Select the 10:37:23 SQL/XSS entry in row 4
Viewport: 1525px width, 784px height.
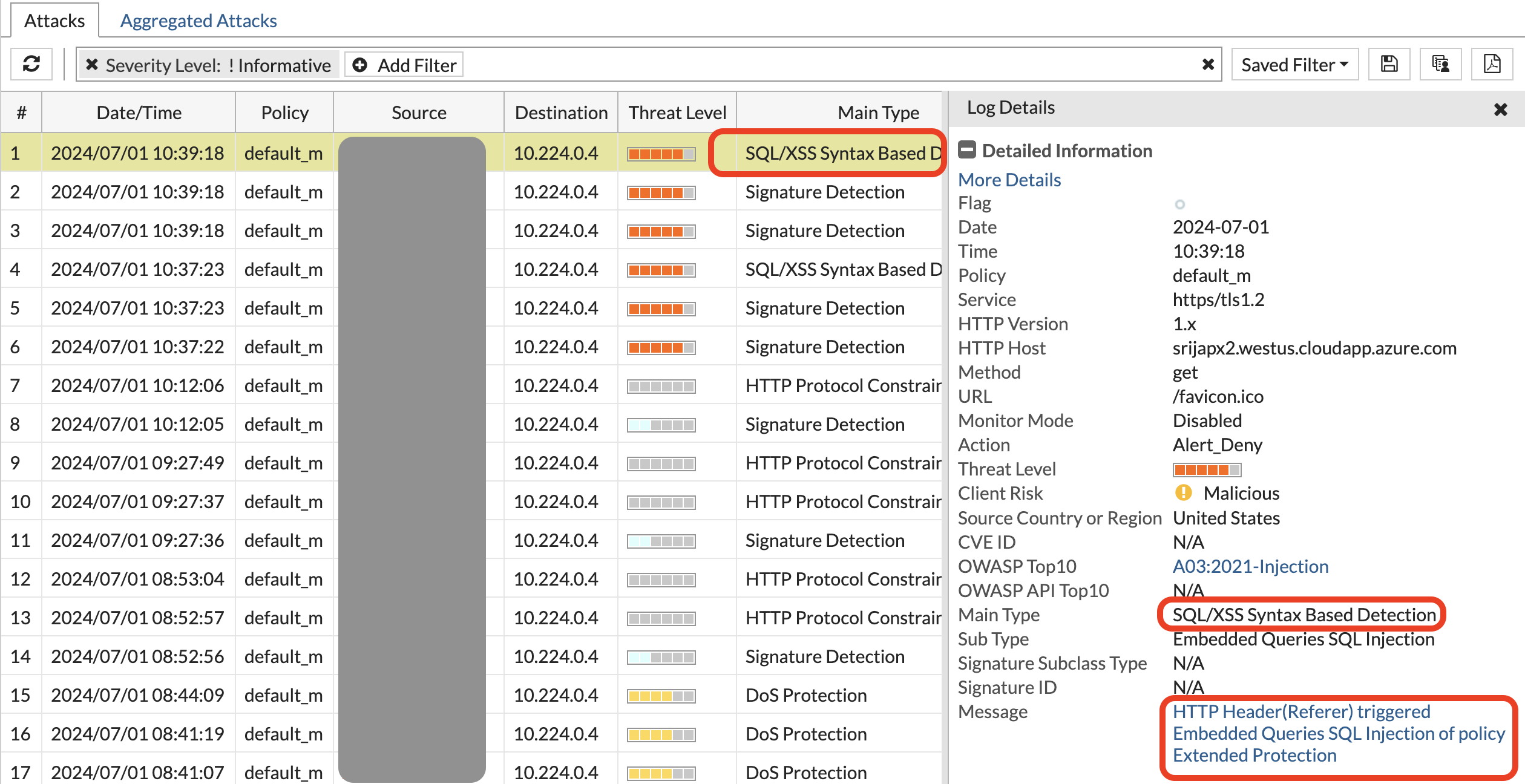point(471,269)
